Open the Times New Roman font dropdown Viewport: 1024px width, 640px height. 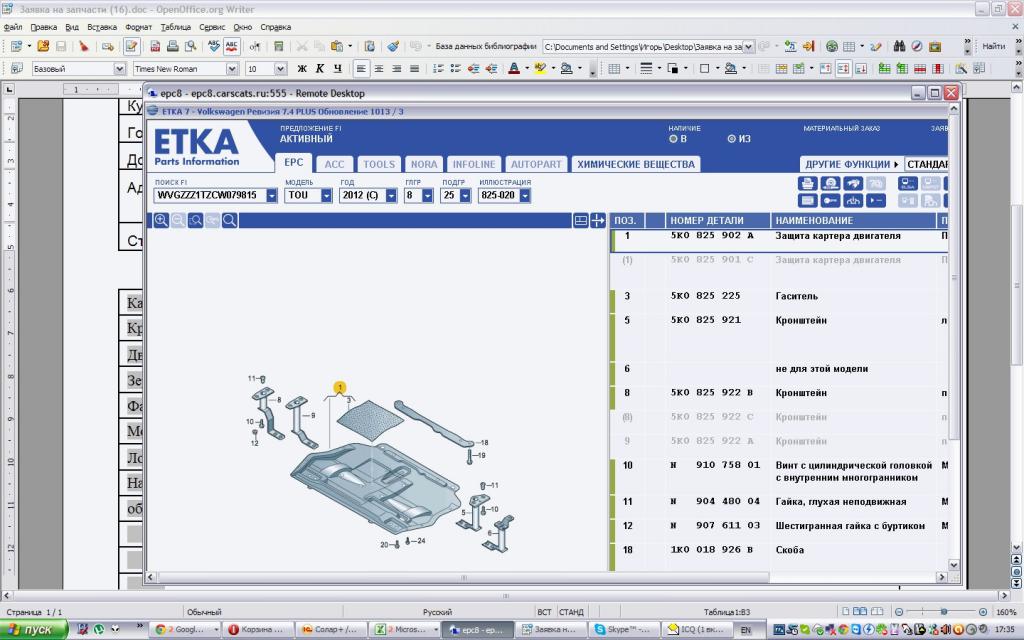pos(232,69)
